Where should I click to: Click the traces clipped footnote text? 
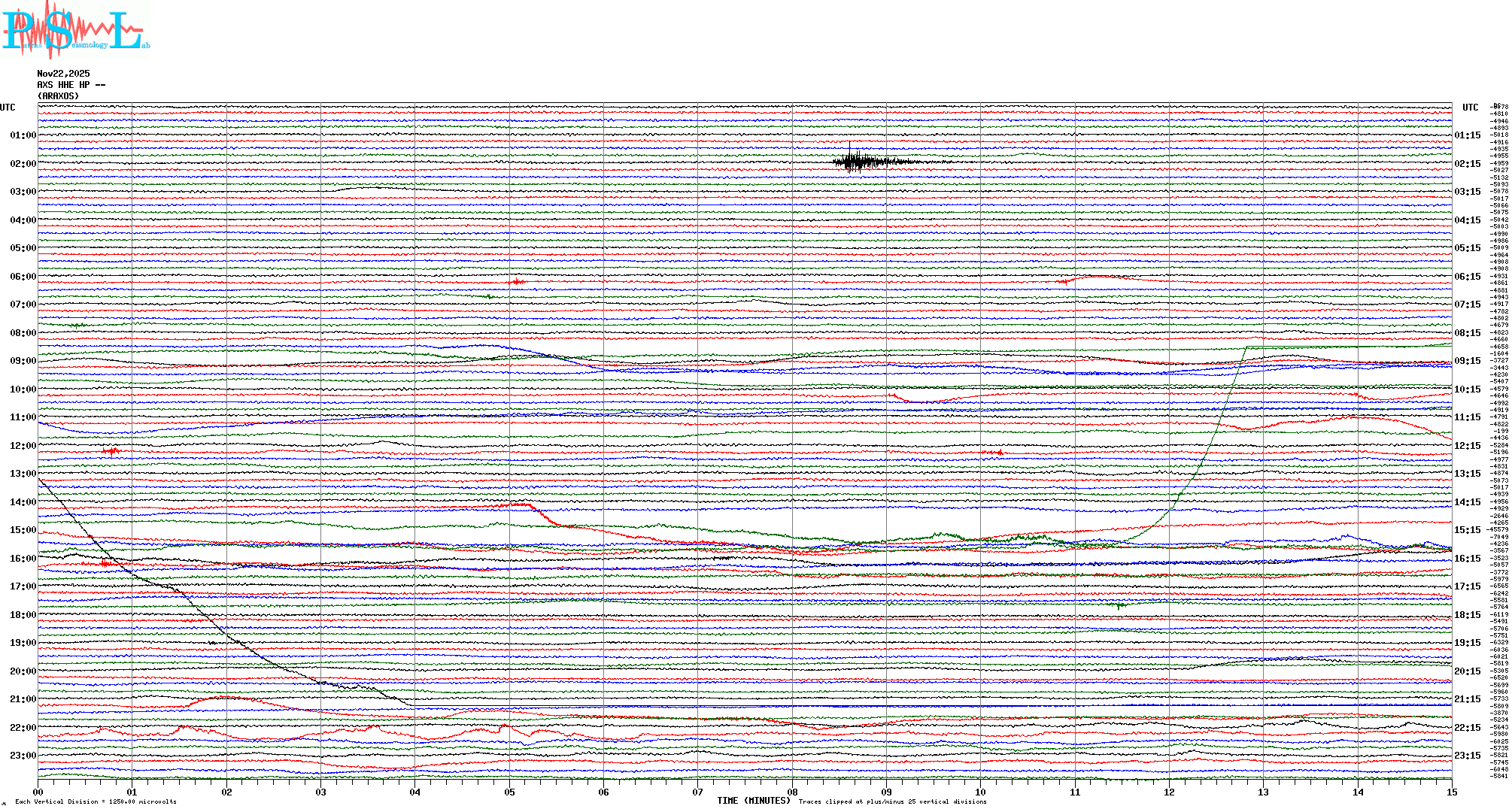tap(892, 801)
